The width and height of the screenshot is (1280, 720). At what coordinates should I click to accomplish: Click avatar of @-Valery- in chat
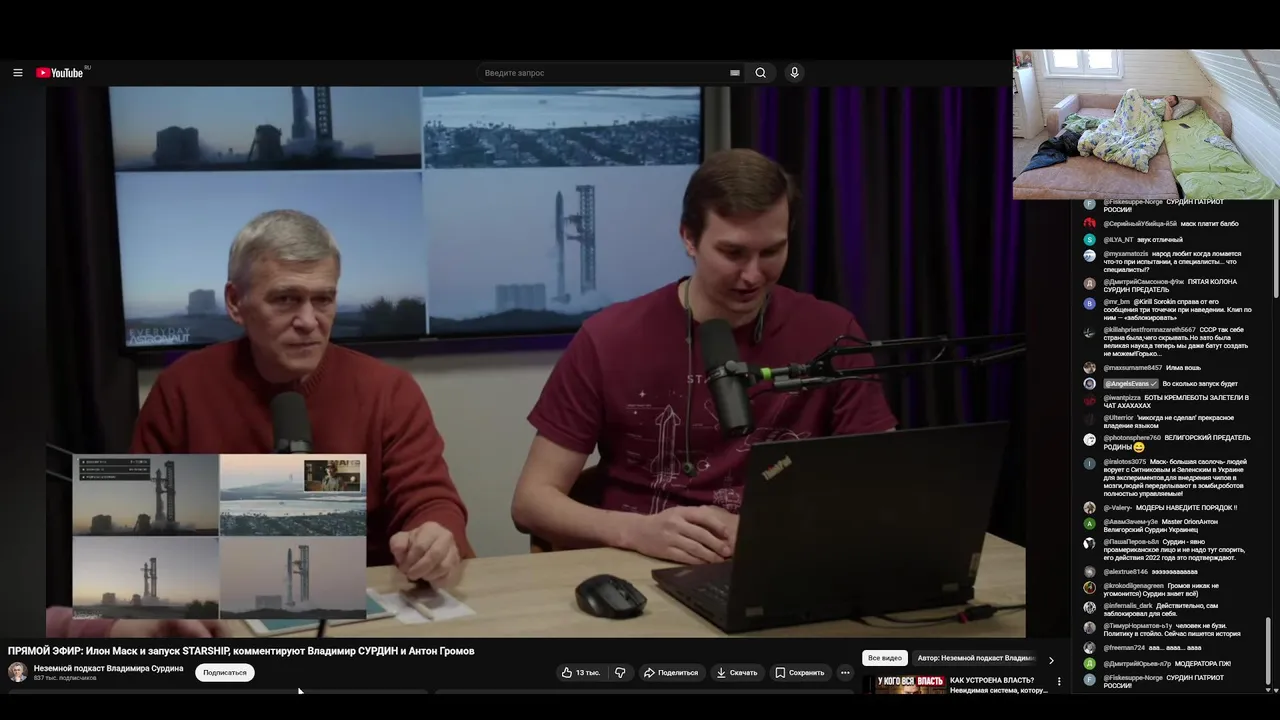click(x=1090, y=508)
